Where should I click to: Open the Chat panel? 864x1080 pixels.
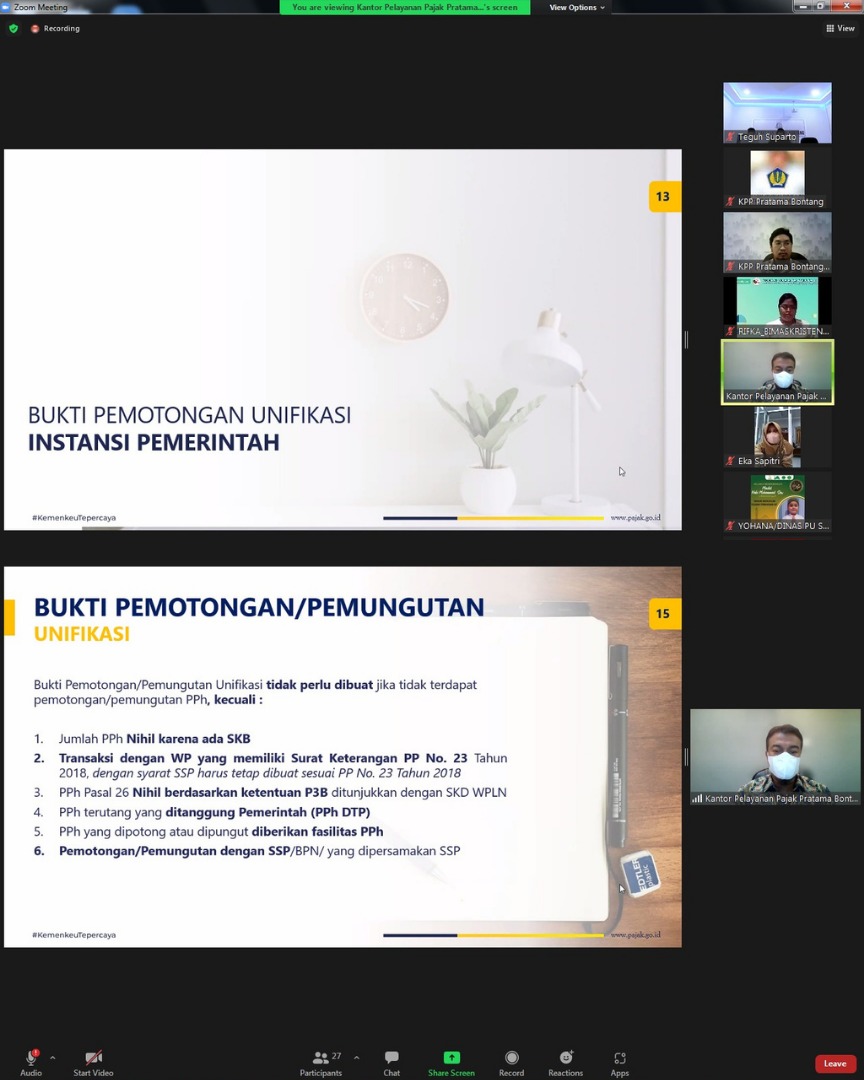pos(391,1062)
